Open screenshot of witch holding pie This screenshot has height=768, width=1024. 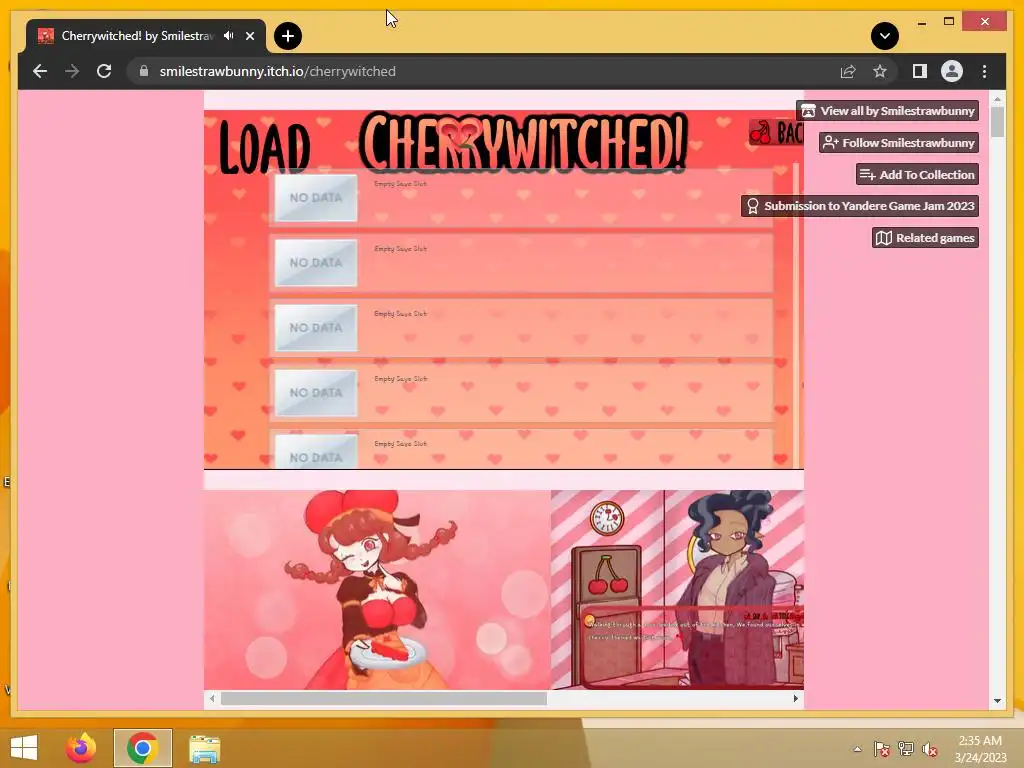pos(377,590)
